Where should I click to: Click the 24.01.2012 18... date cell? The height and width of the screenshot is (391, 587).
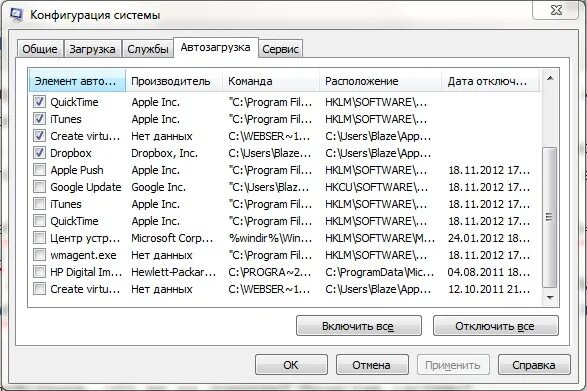coord(489,238)
